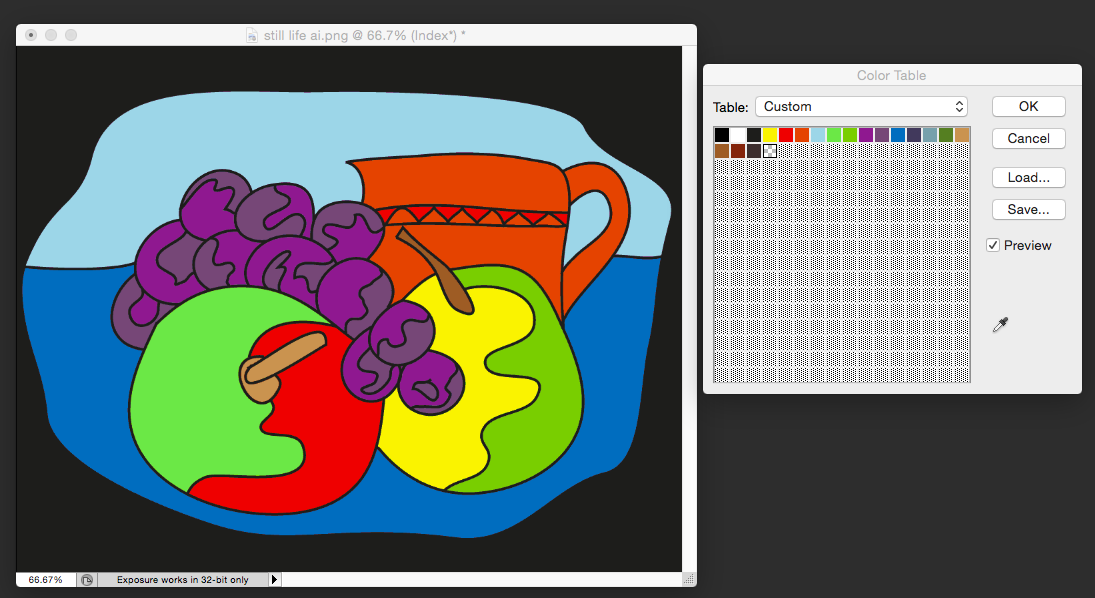The width and height of the screenshot is (1095, 598).
Task: Select the brown swatch in second row
Action: pos(722,151)
